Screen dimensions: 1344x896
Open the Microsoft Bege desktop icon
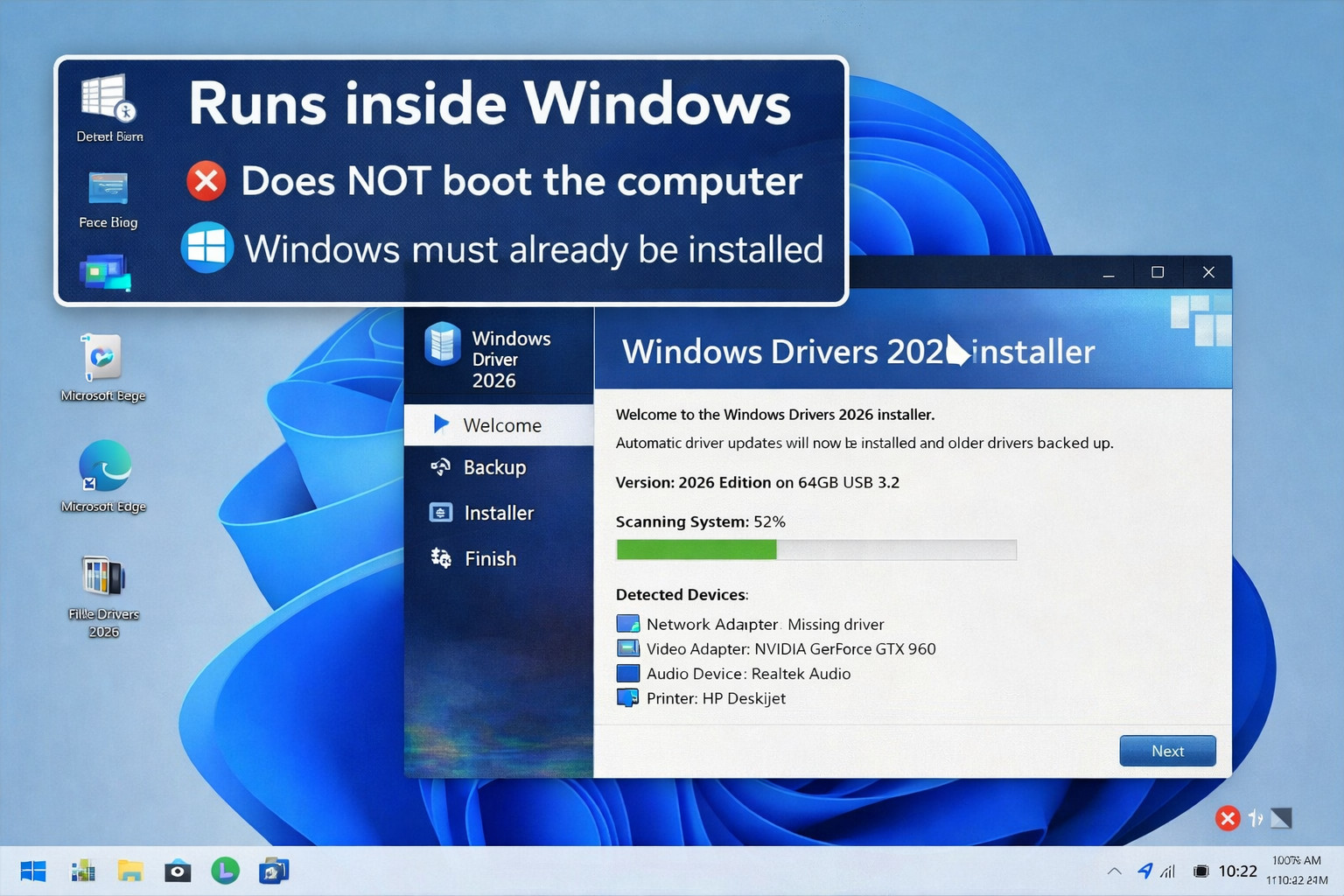coord(103,368)
